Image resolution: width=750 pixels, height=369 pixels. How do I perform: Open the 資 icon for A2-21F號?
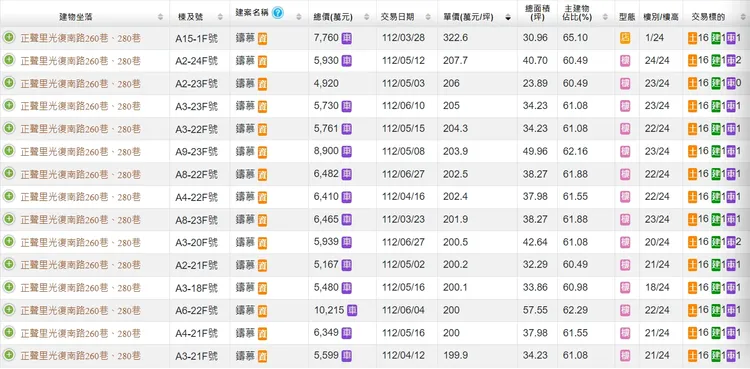(263, 266)
